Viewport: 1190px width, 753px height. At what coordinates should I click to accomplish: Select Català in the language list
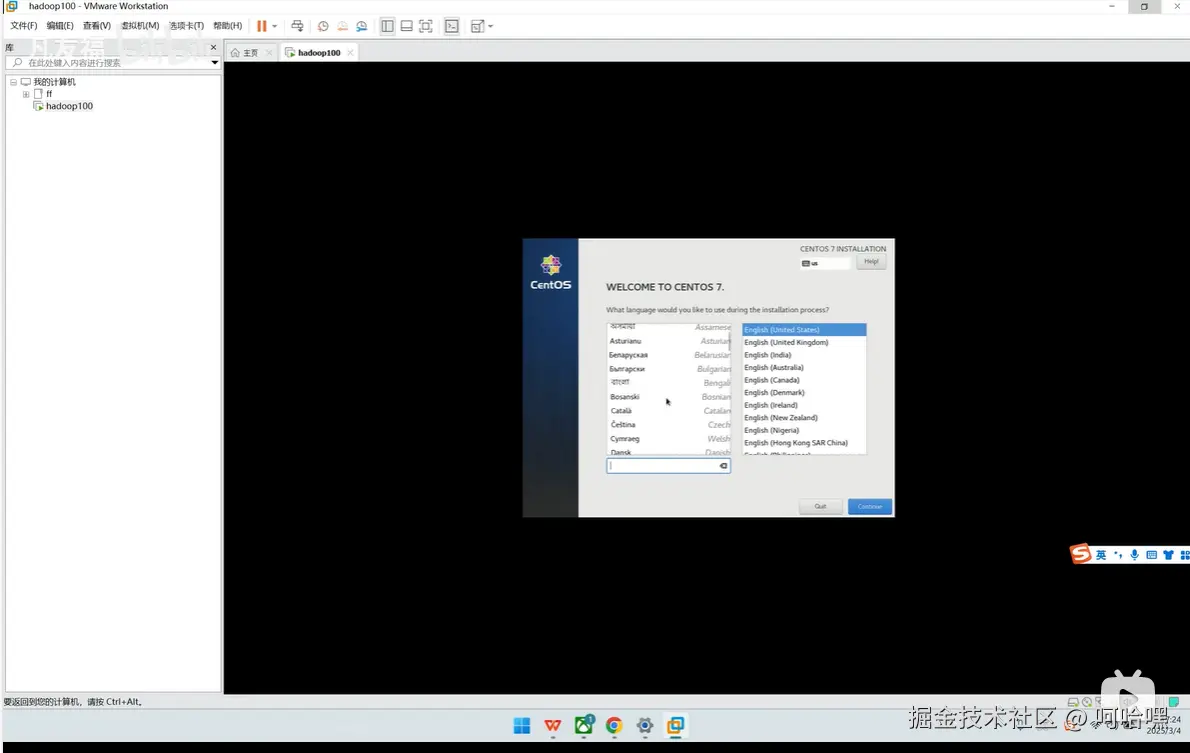point(669,411)
